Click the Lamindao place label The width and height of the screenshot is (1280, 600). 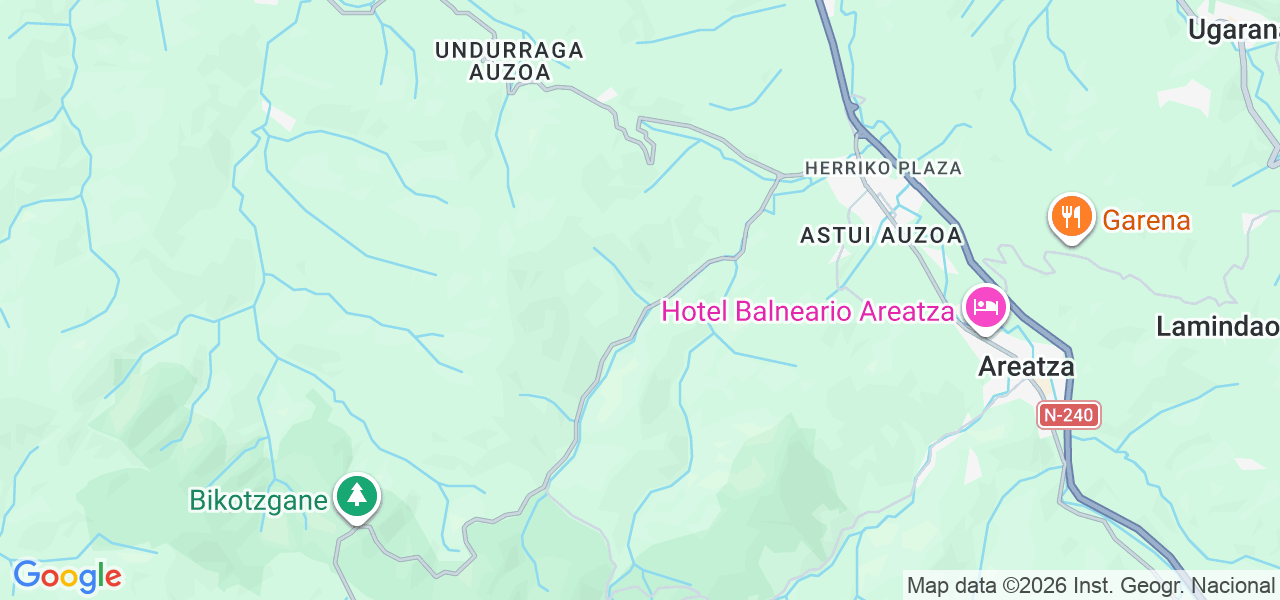point(1218,326)
